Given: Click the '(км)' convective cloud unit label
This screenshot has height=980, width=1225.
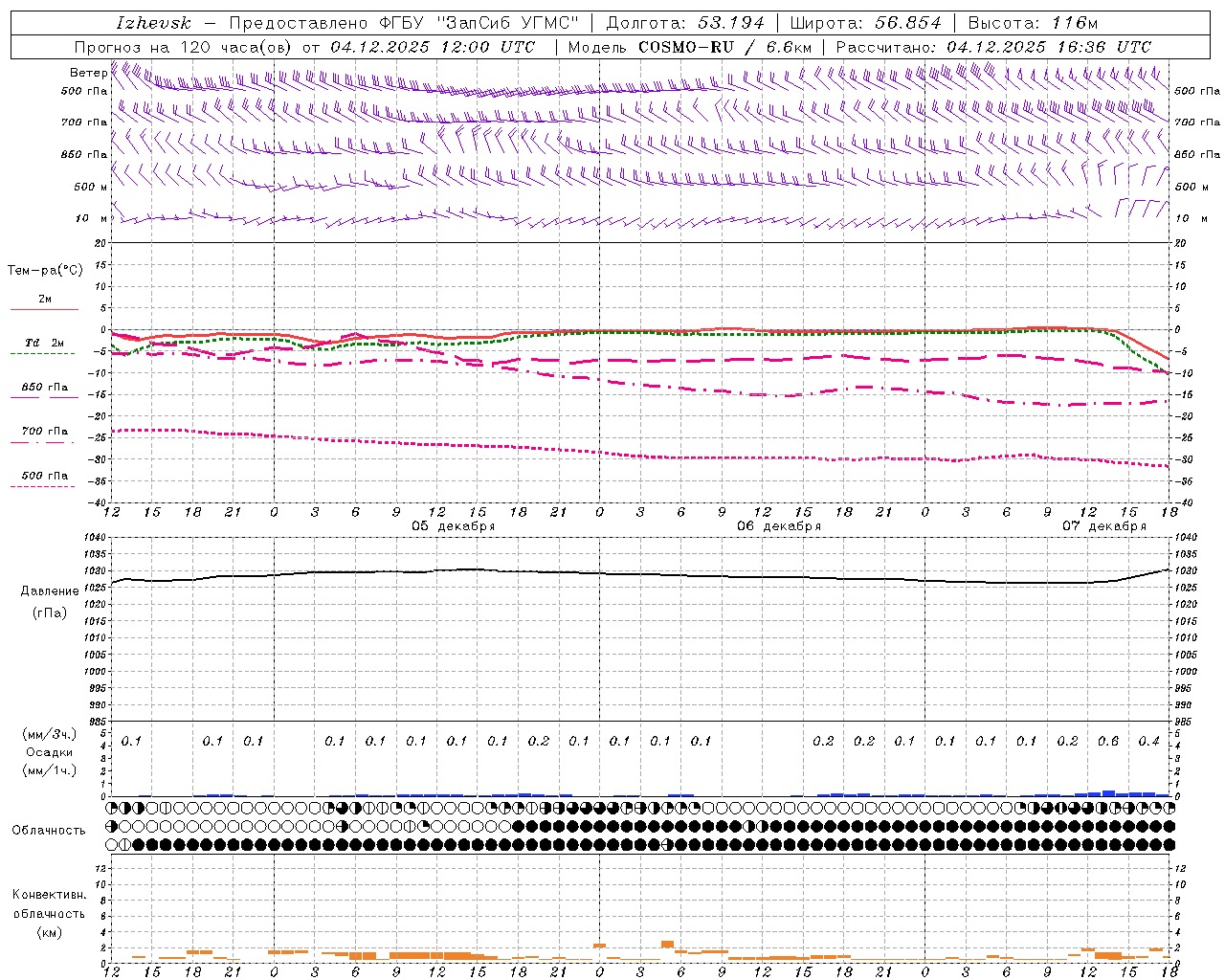Looking at the screenshot, I should click(50, 932).
